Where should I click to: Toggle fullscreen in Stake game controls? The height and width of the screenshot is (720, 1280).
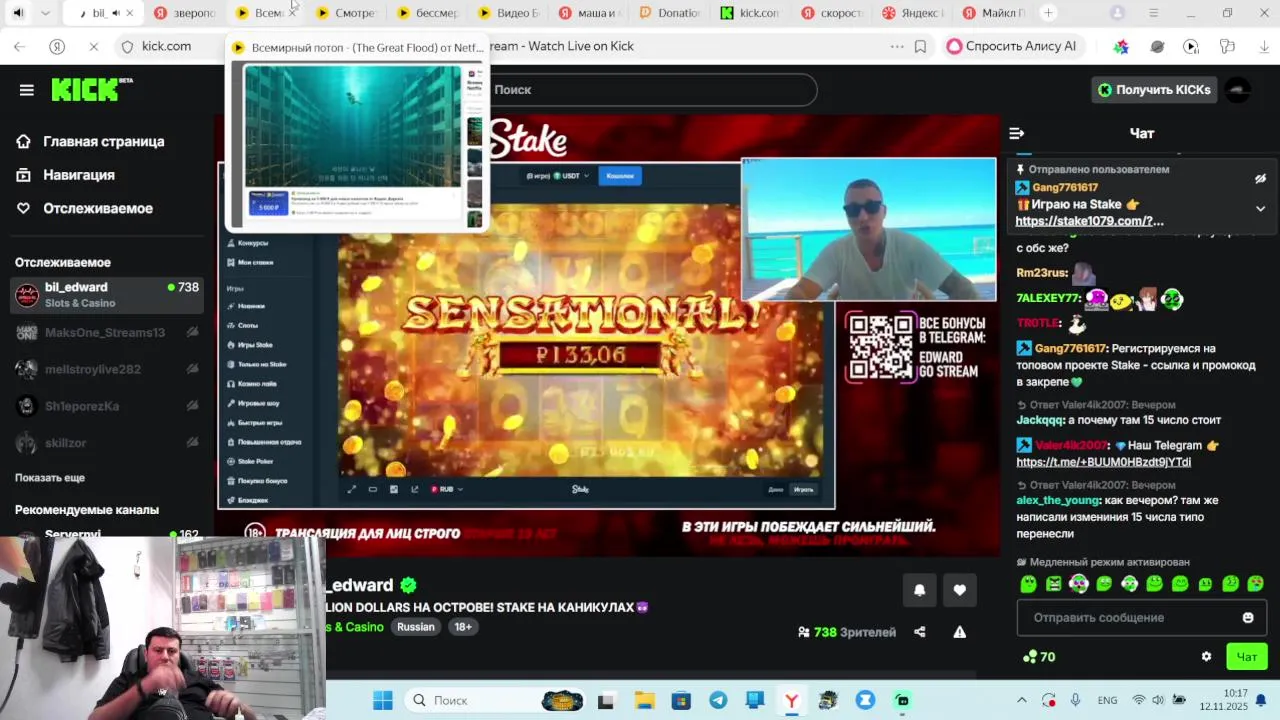pos(351,489)
